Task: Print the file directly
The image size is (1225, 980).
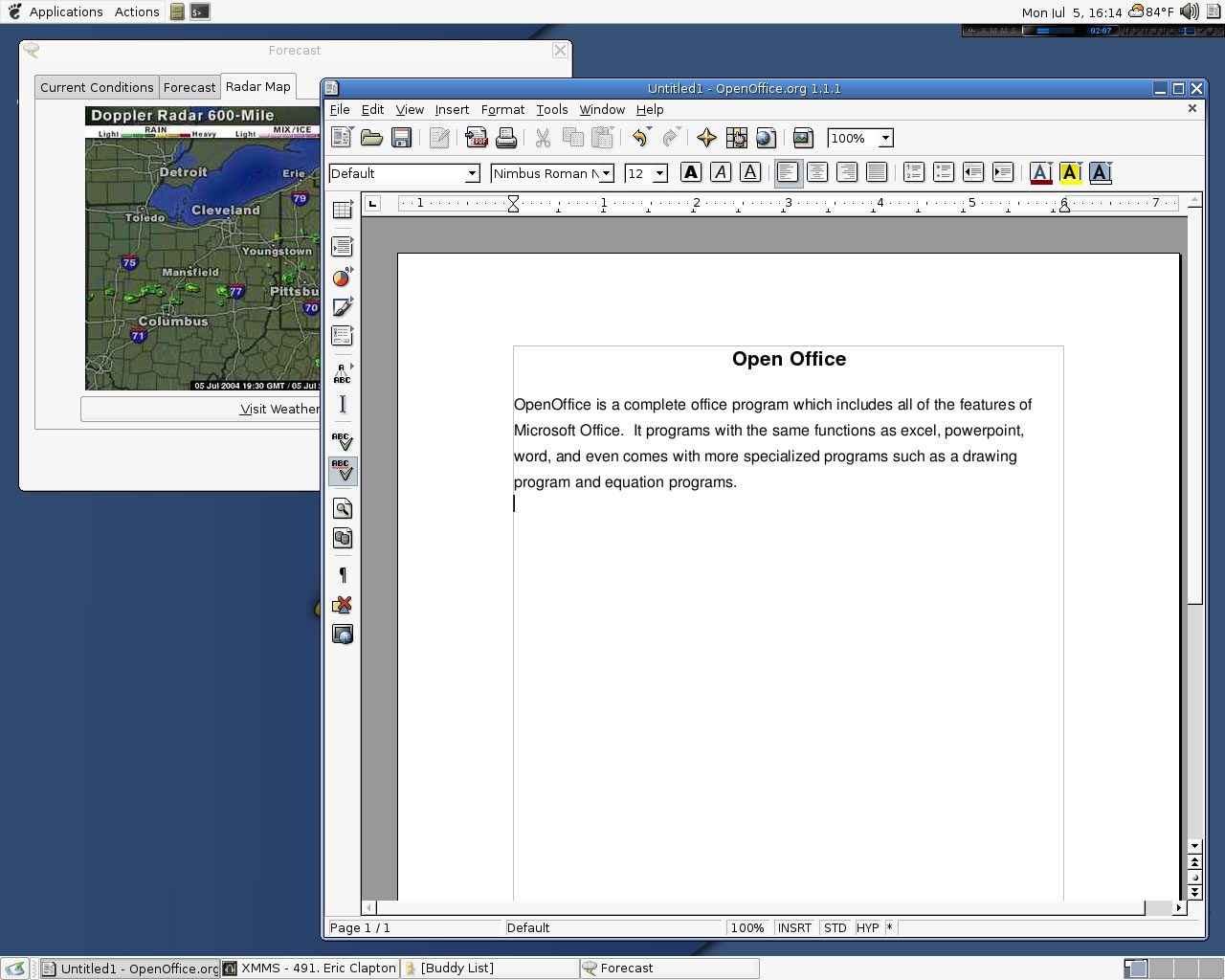Action: coord(506,138)
